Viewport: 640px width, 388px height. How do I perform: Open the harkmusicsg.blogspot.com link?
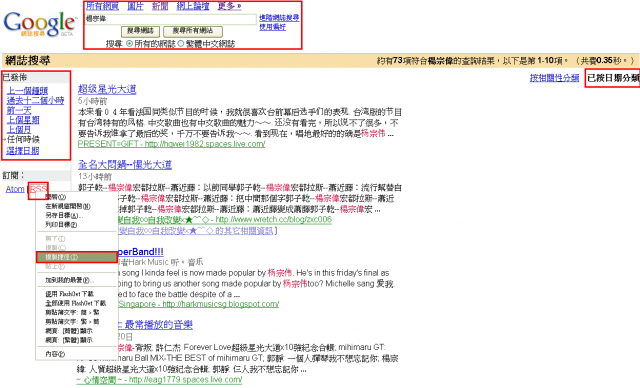pyautogui.click(x=198, y=304)
